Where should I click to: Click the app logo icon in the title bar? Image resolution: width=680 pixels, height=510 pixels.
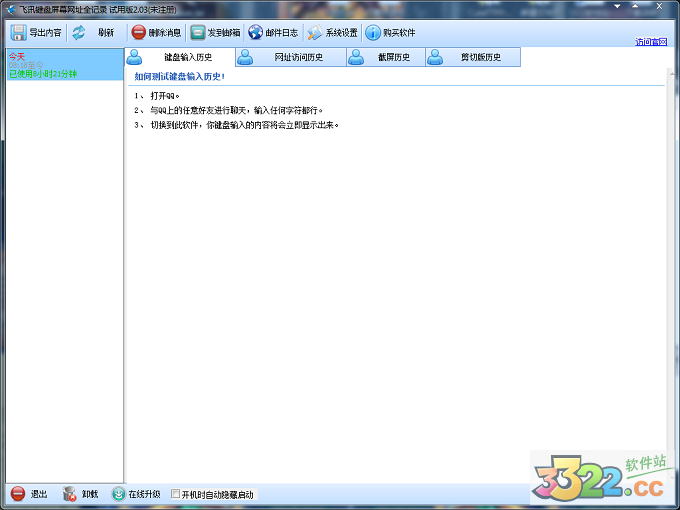tap(11, 9)
